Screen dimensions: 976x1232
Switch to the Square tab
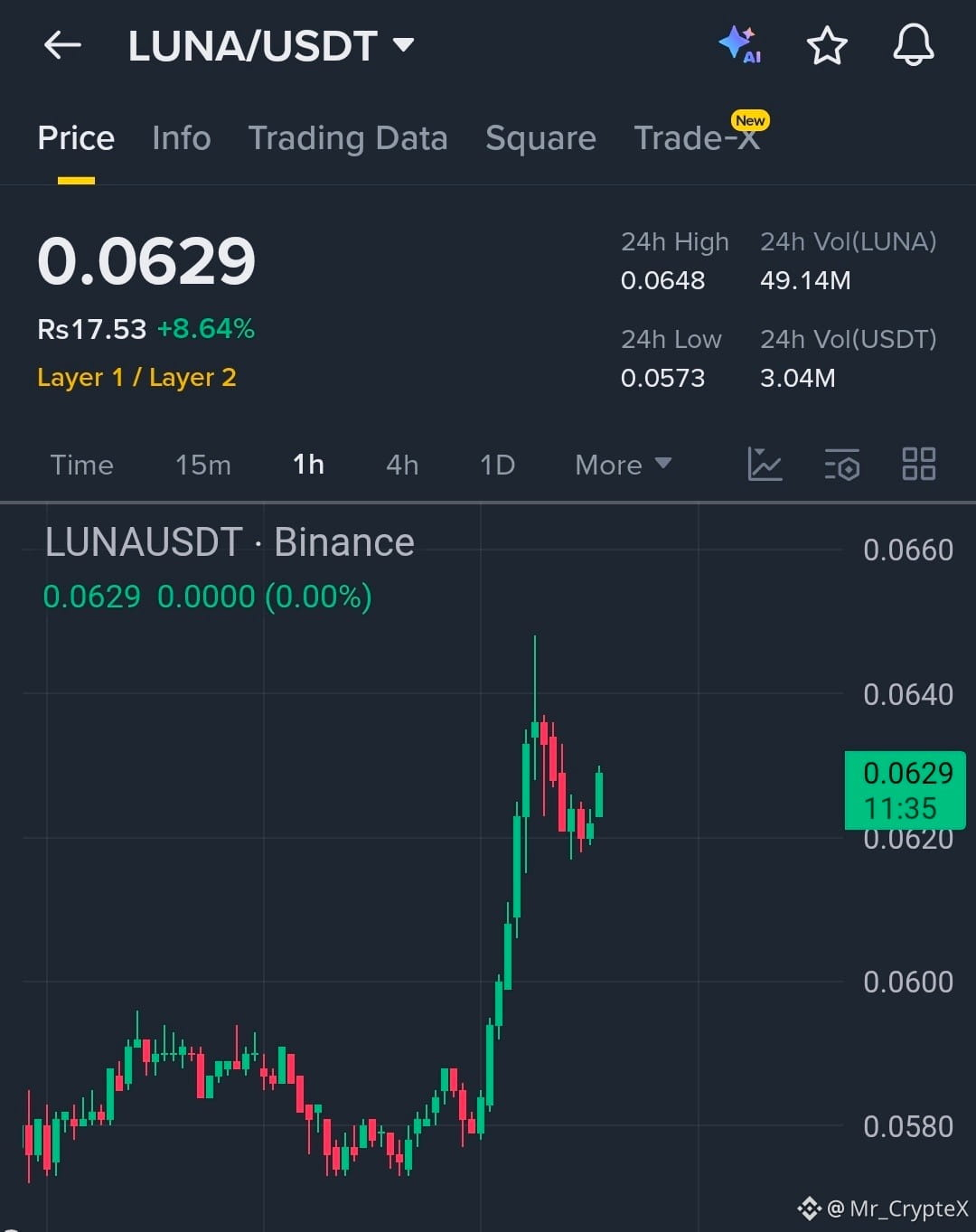[x=540, y=138]
